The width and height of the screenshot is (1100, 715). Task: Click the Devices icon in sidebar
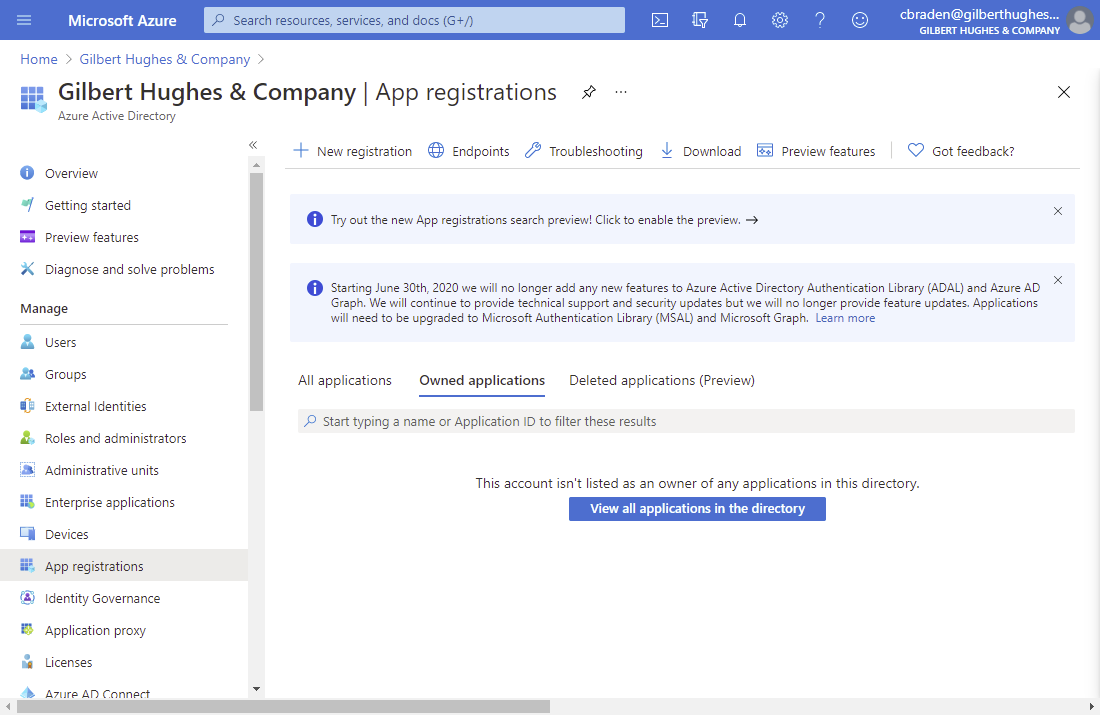click(x=27, y=534)
